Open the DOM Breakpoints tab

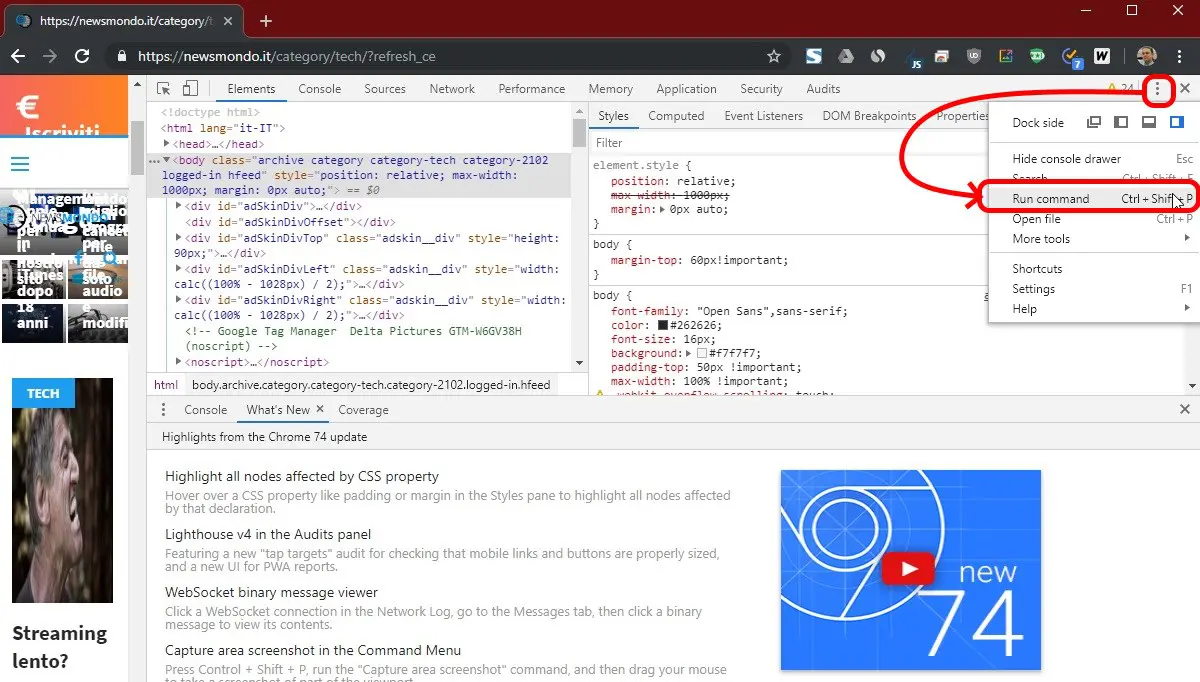869,116
